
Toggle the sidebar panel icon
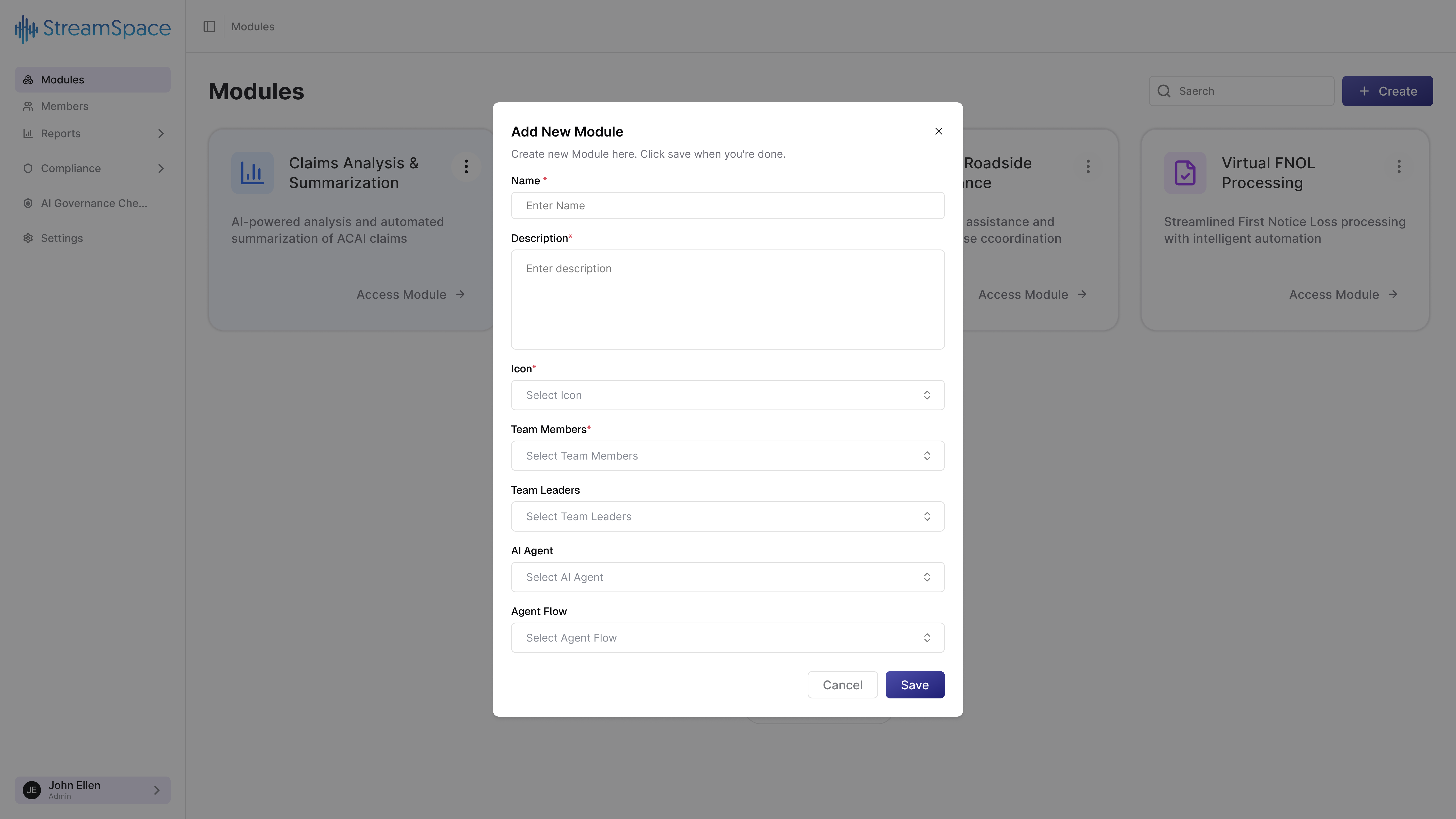click(209, 27)
